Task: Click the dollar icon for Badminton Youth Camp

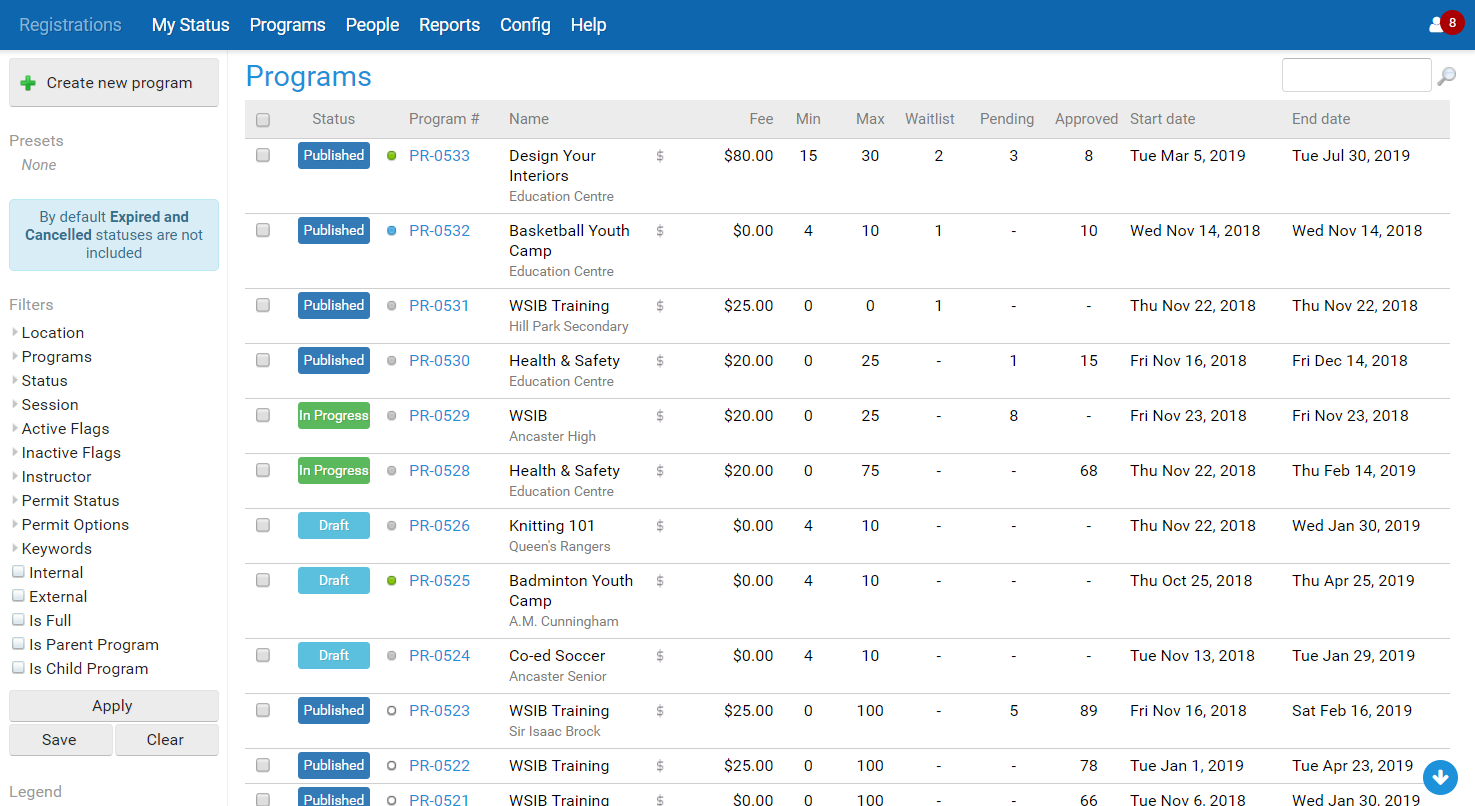Action: (660, 581)
